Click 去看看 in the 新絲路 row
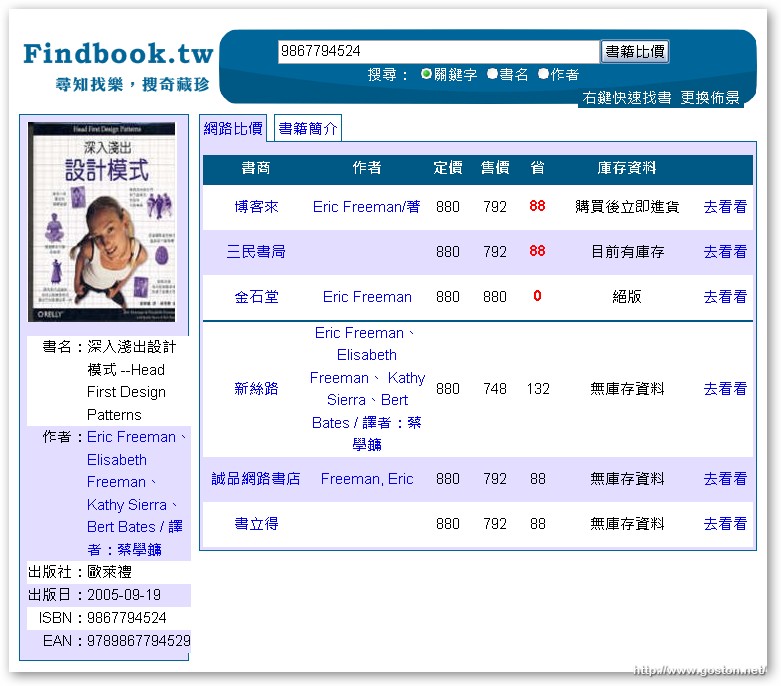781x686 pixels. [725, 389]
